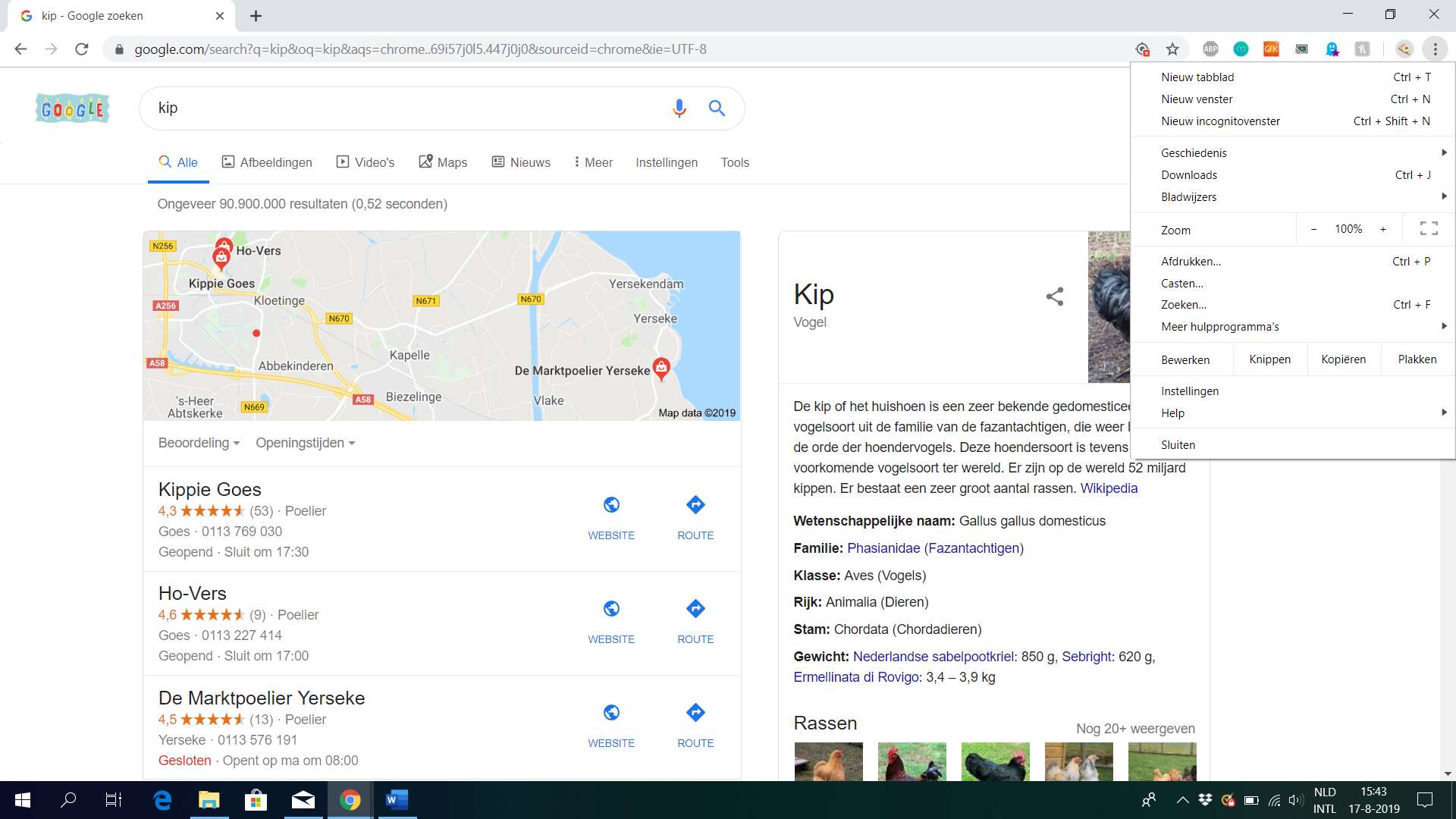Expand Bladwijzers submenu

click(x=1293, y=197)
